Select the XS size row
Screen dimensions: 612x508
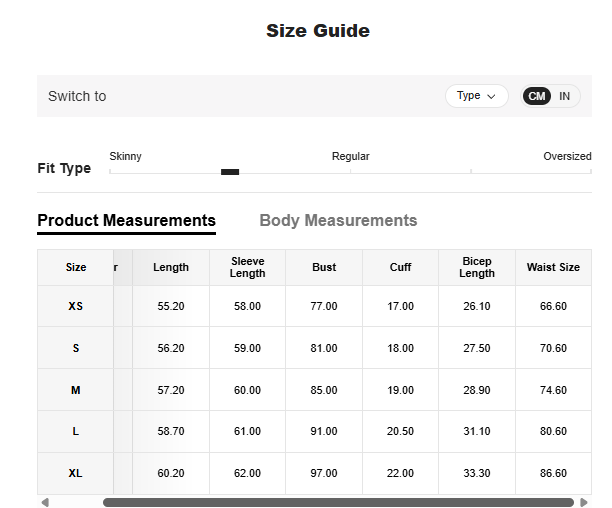(x=76, y=306)
